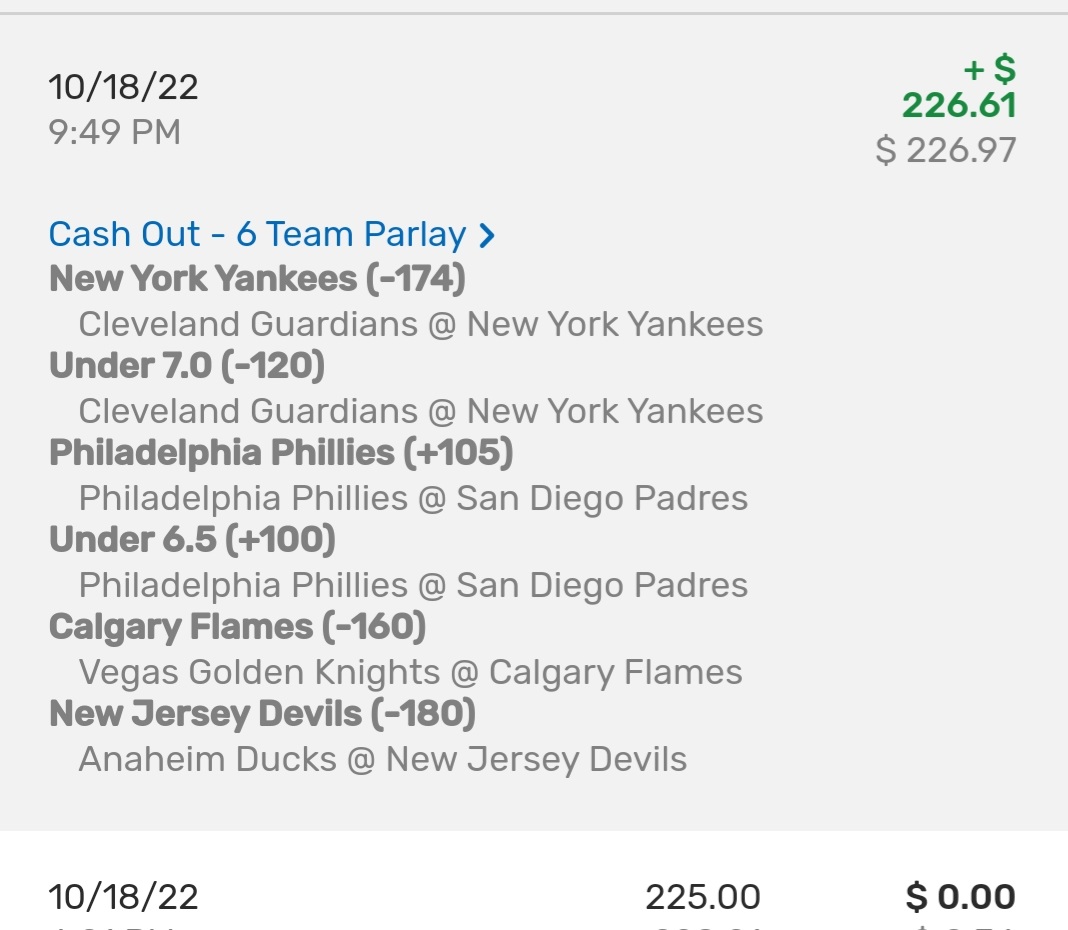Screen dimensions: 1068x930
Task: Click the green + $226.61 payout amount
Action: click(x=959, y=88)
